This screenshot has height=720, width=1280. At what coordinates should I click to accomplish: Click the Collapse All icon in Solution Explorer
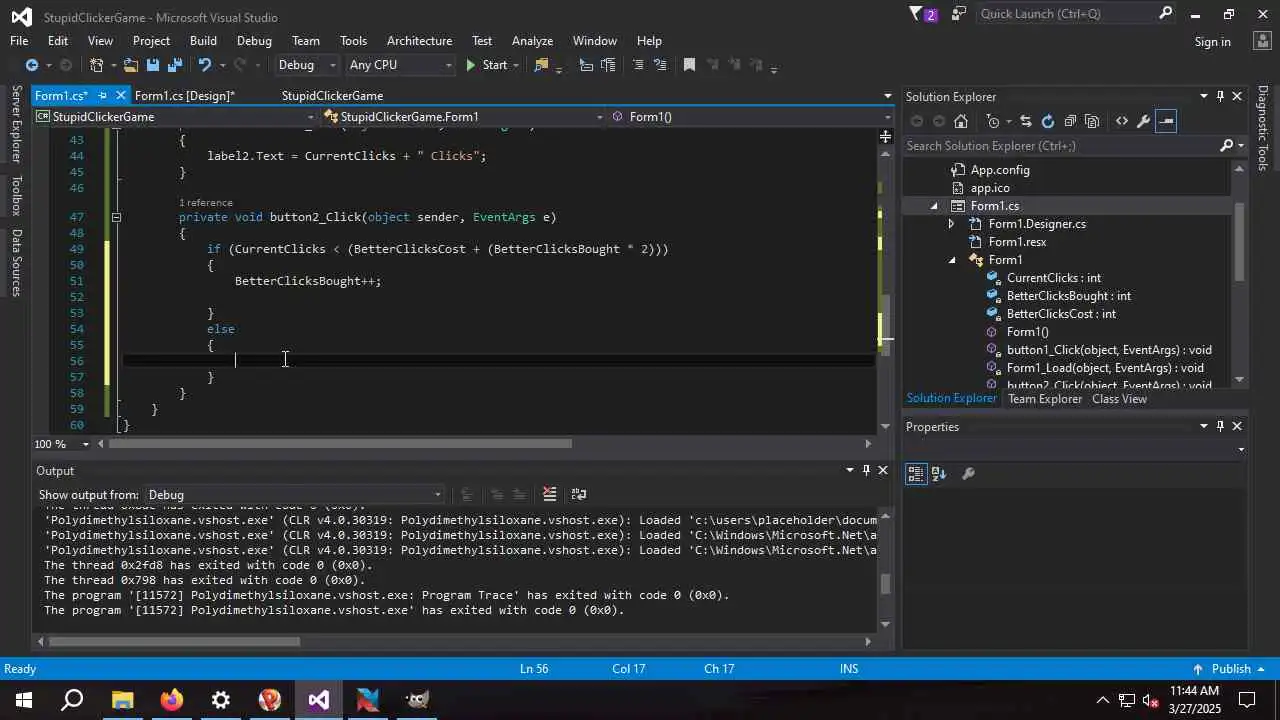point(1070,121)
